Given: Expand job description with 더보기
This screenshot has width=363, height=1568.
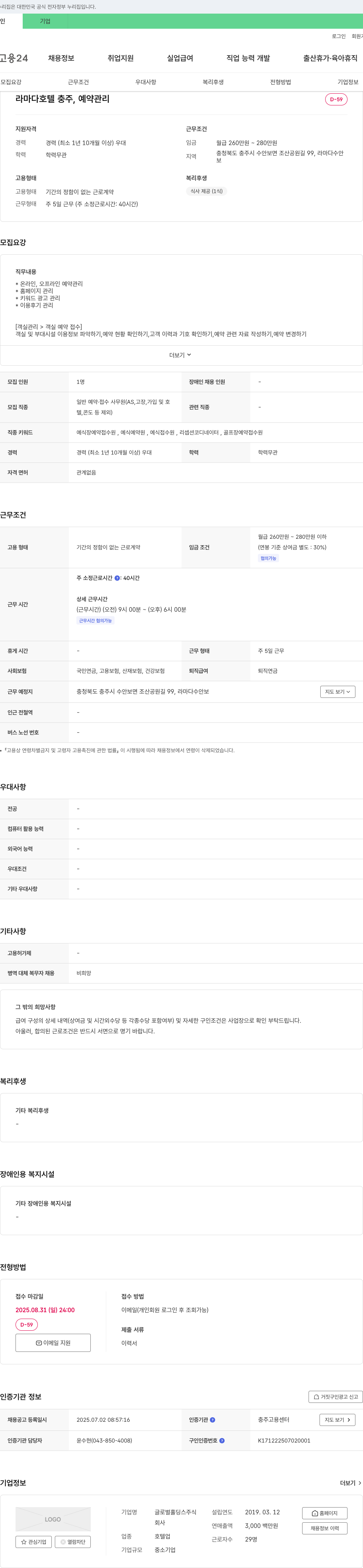Looking at the screenshot, I should point(180,355).
